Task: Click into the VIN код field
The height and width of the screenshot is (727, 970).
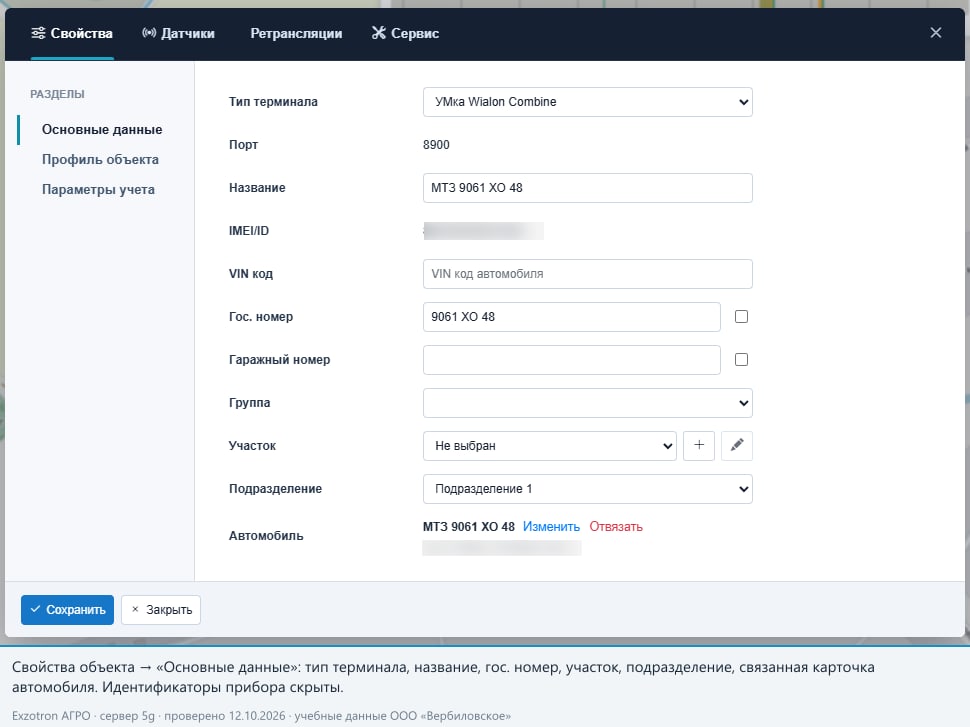Action: coord(588,274)
